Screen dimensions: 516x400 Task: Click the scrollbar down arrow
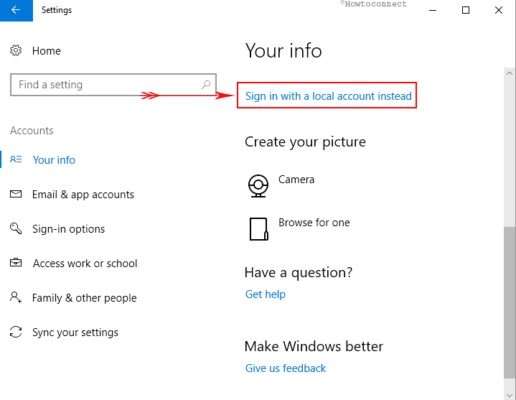point(509,395)
